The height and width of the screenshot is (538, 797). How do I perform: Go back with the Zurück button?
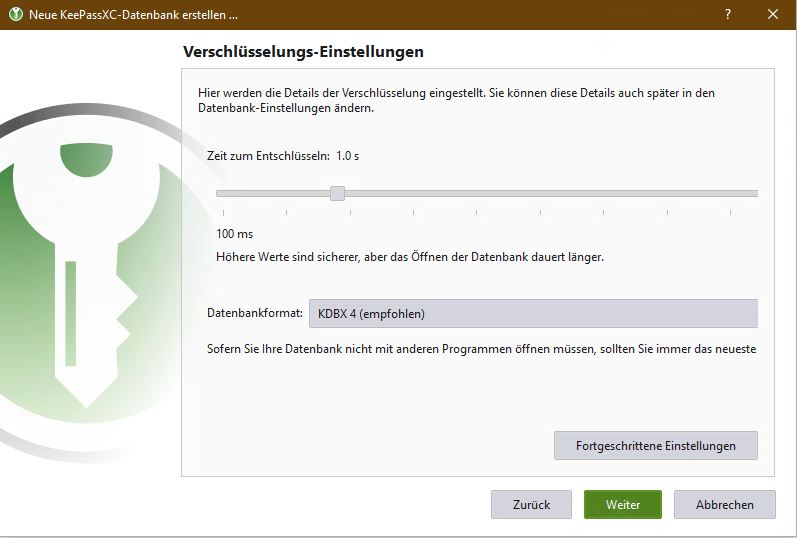[531, 505]
